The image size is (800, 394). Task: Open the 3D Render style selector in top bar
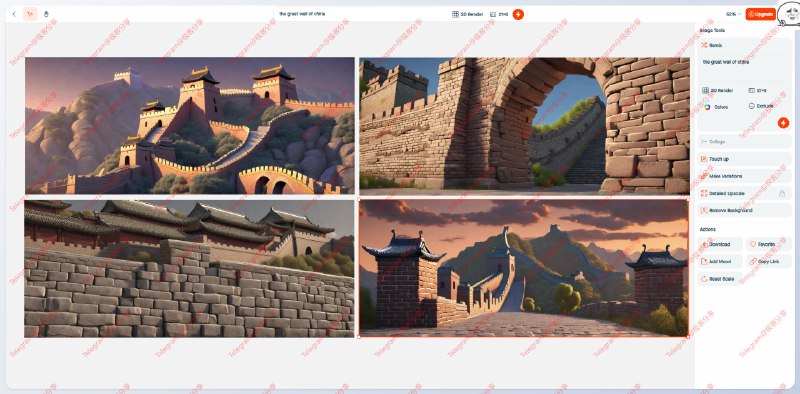(x=467, y=14)
